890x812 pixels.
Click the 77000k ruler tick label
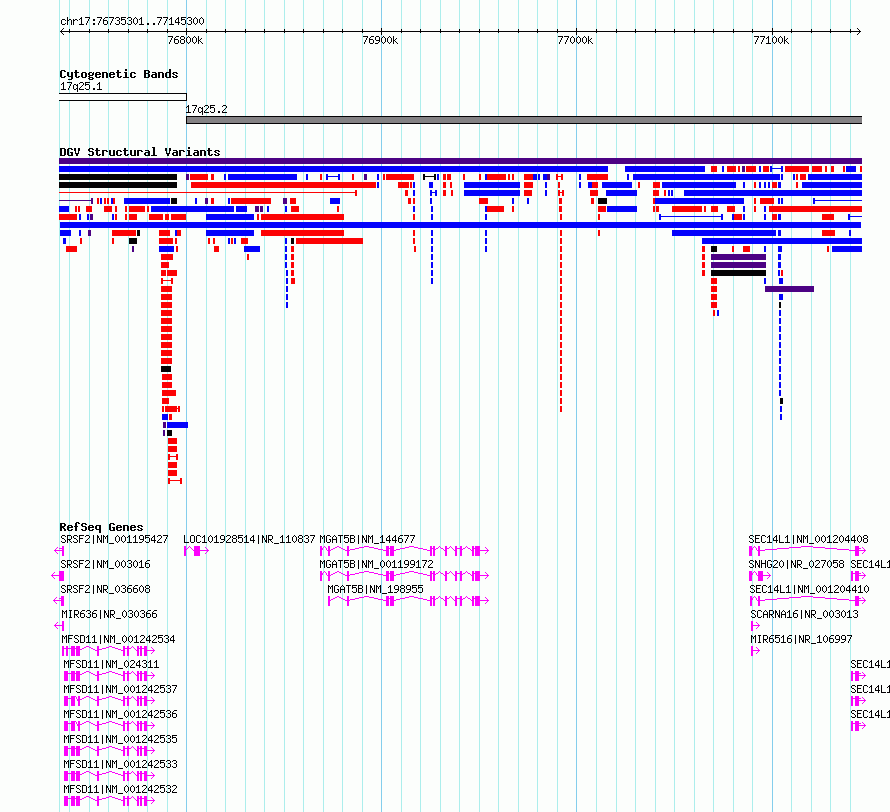pos(576,40)
